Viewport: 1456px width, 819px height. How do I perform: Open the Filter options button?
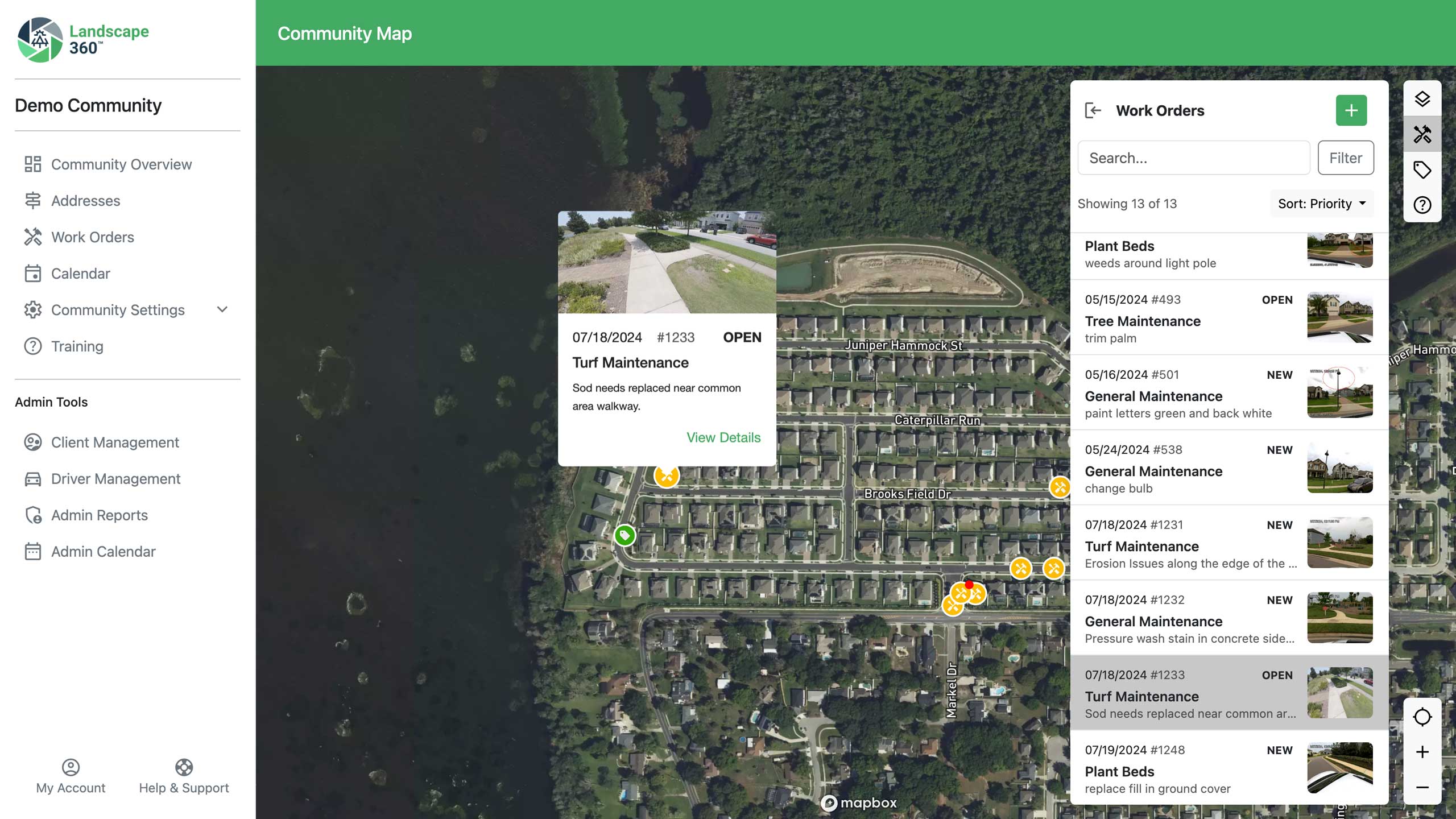tap(1345, 158)
